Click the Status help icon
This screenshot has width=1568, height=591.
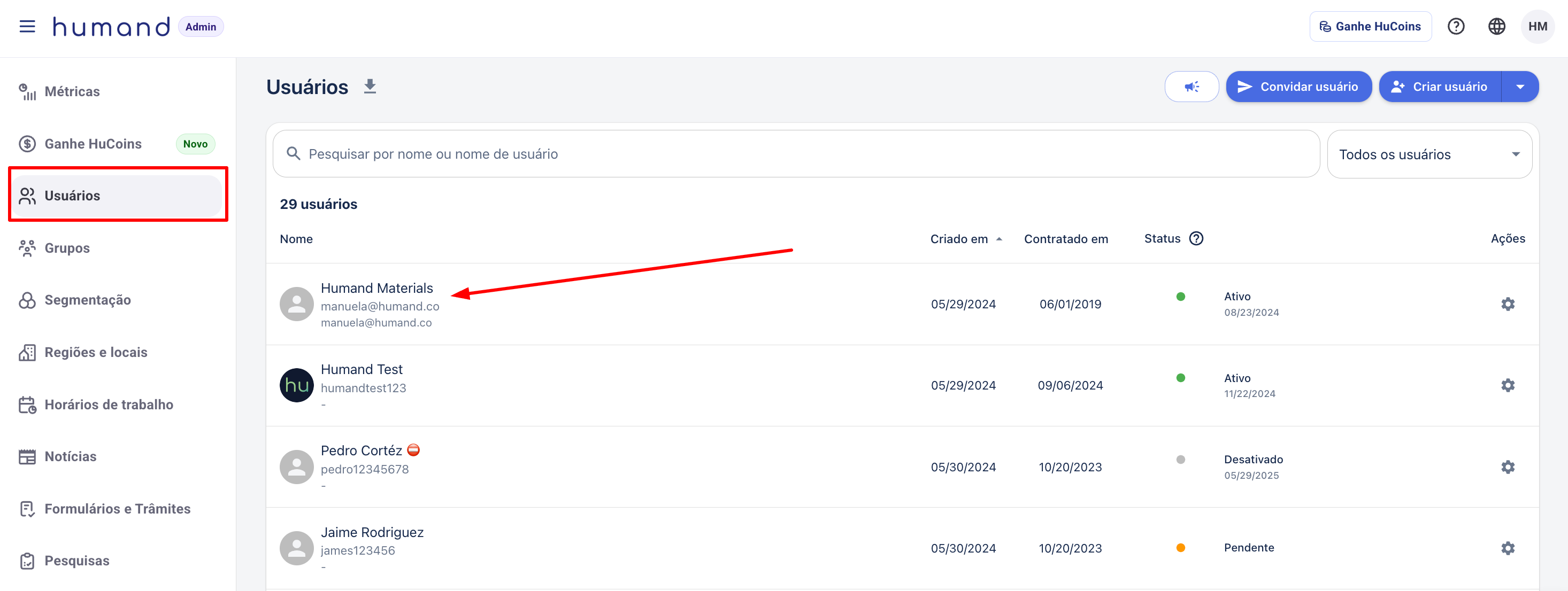click(1196, 238)
